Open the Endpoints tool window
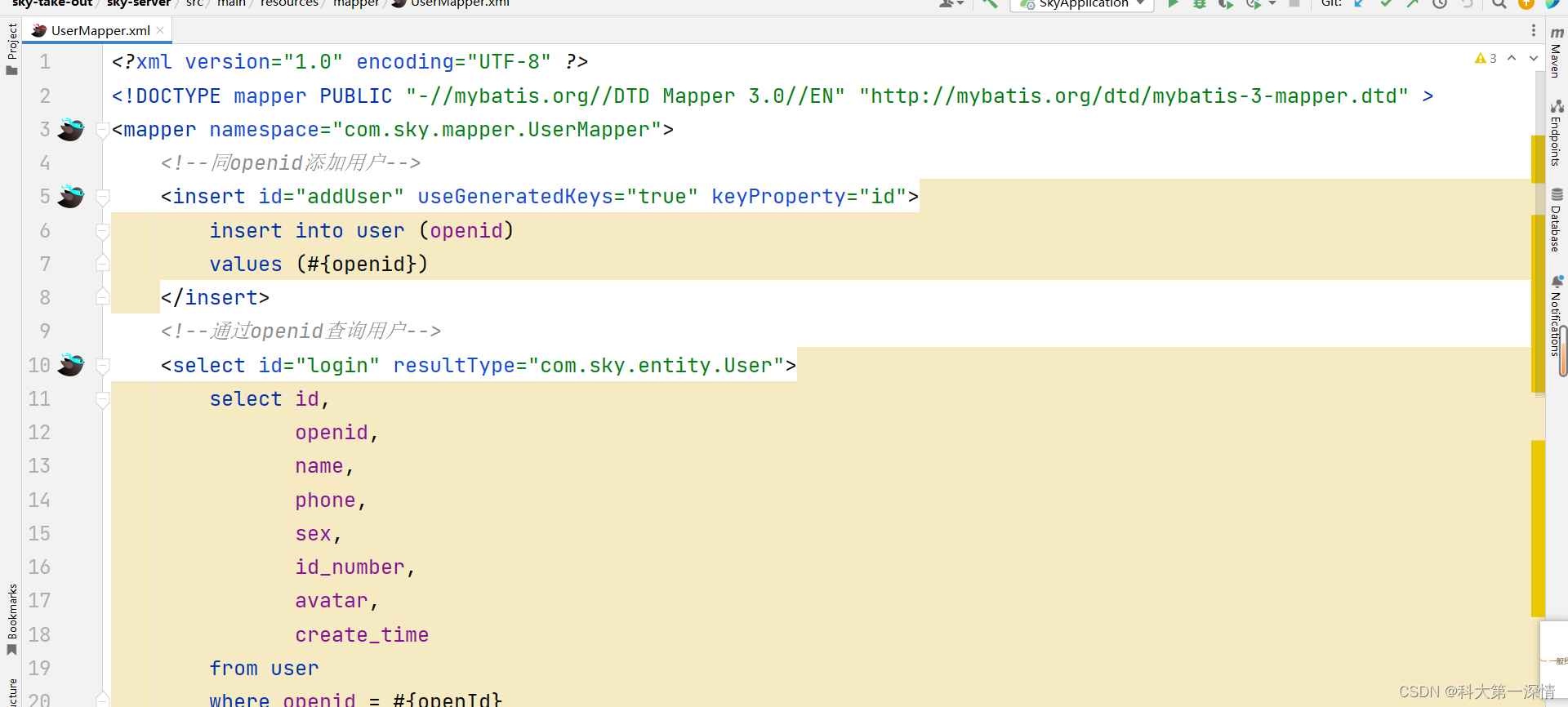 click(1557, 133)
